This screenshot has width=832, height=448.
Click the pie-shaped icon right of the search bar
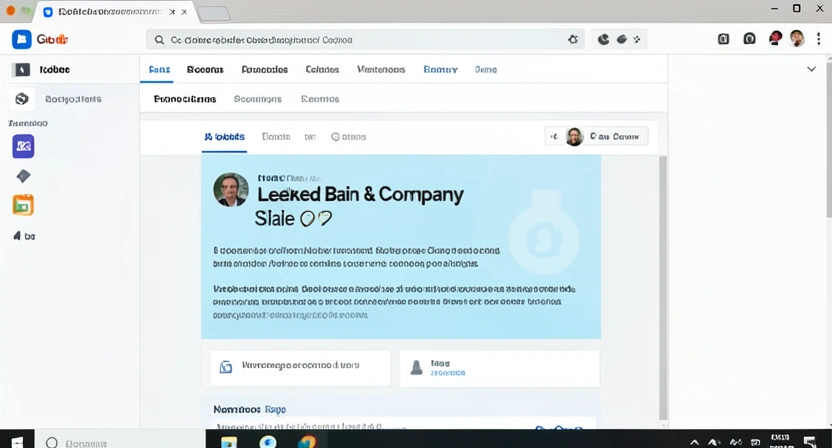pyautogui.click(x=603, y=39)
